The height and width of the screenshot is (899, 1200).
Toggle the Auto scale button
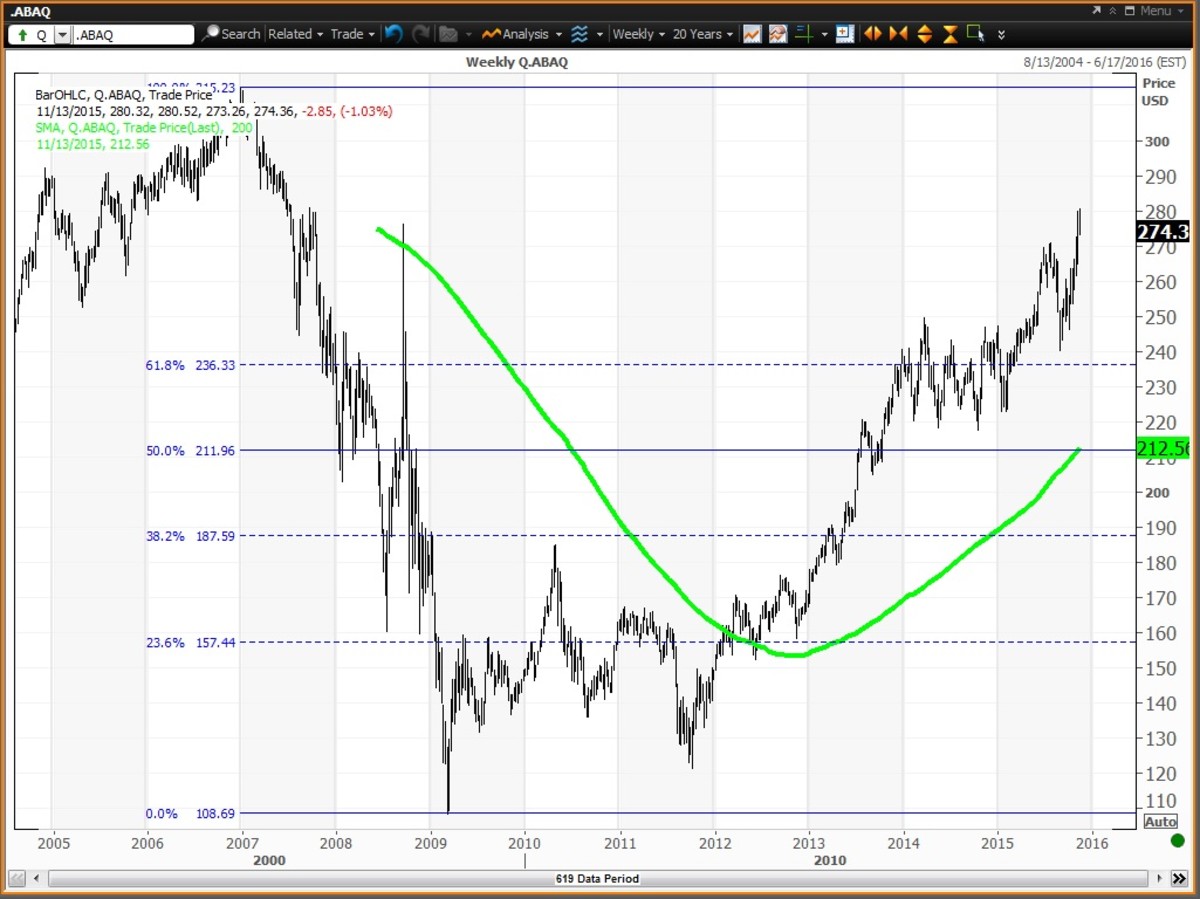tap(1160, 821)
